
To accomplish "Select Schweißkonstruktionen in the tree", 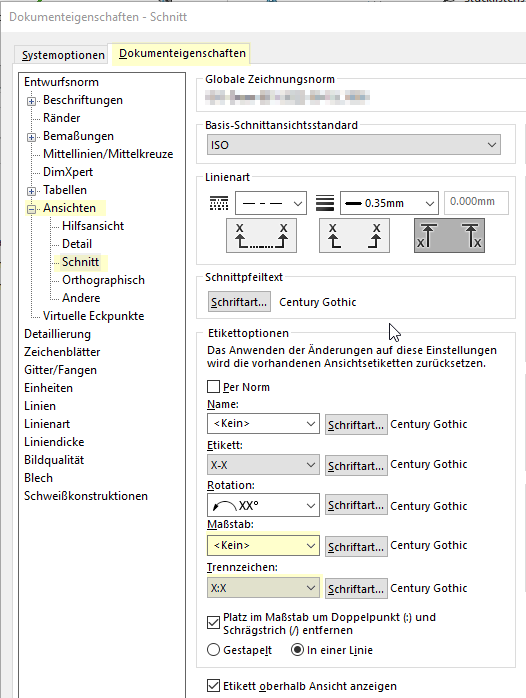I will coord(86,496).
